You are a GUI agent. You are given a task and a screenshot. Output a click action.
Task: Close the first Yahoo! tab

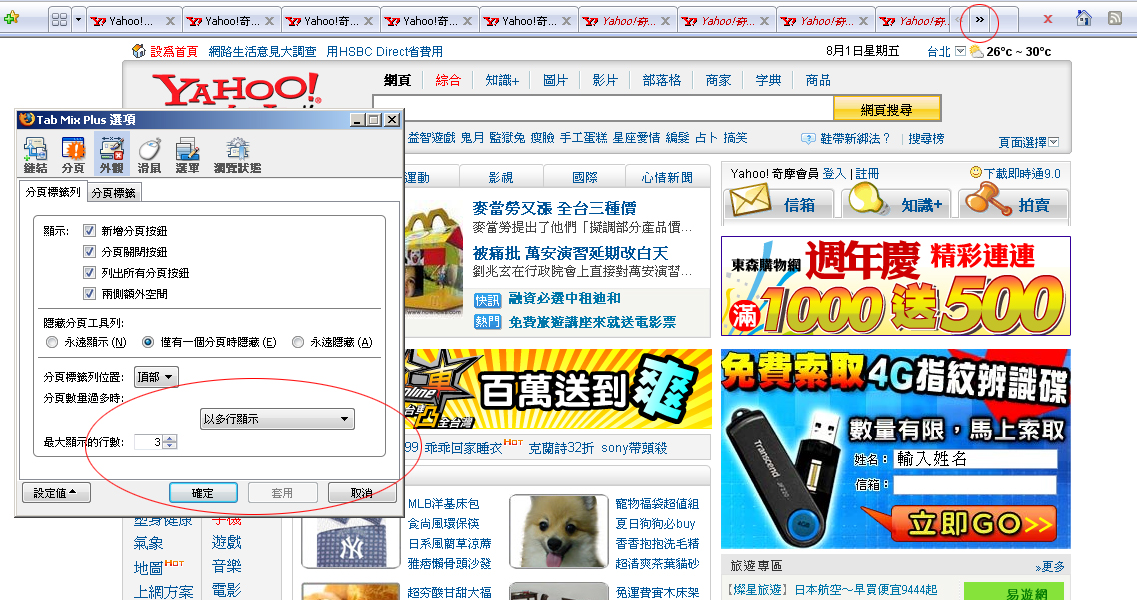pos(170,21)
